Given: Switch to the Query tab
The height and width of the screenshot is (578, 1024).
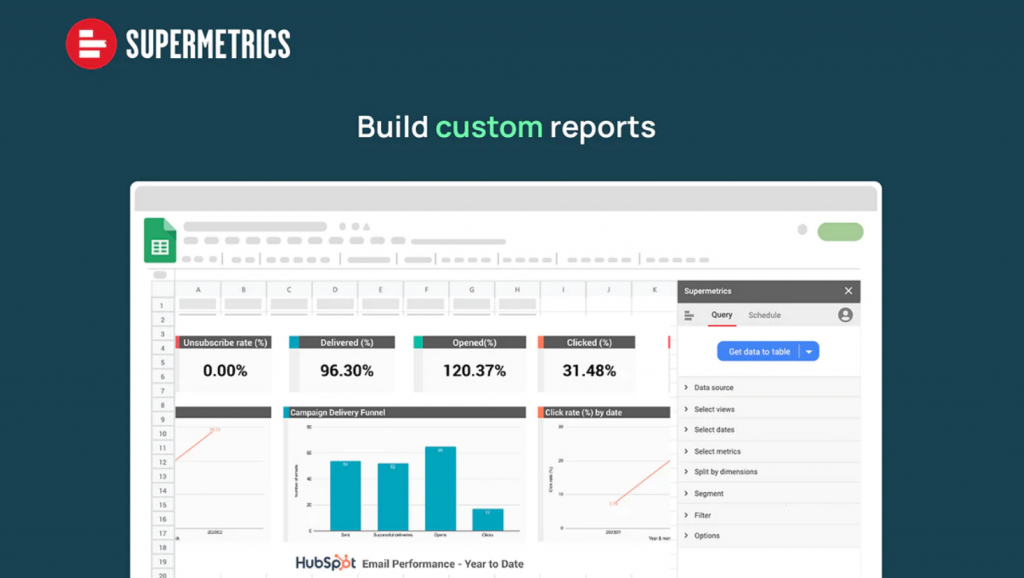Looking at the screenshot, I should [722, 315].
